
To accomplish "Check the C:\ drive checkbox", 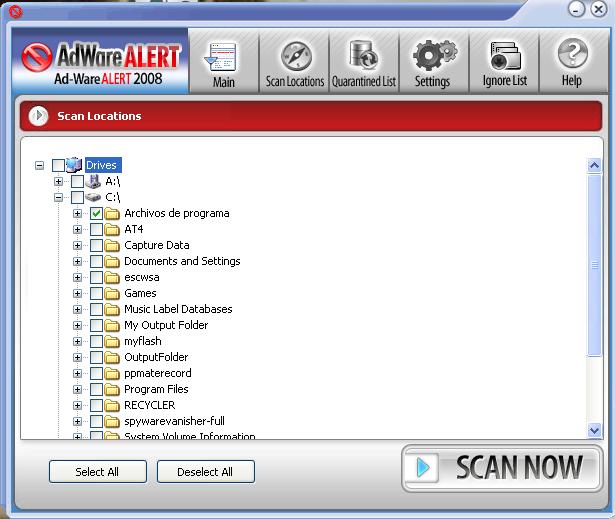I will coord(77,197).
